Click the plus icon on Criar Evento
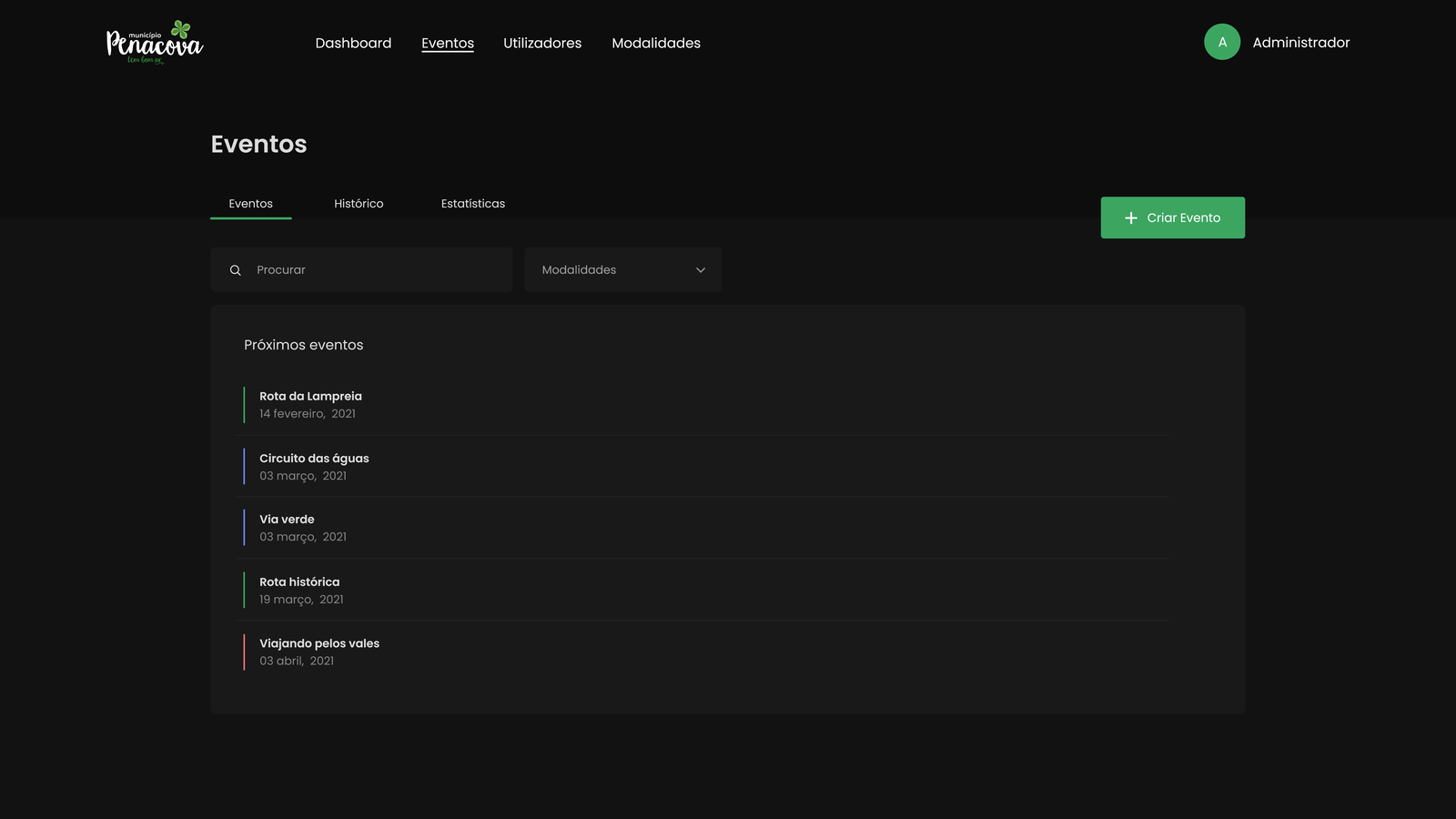This screenshot has height=819, width=1456. (1130, 218)
